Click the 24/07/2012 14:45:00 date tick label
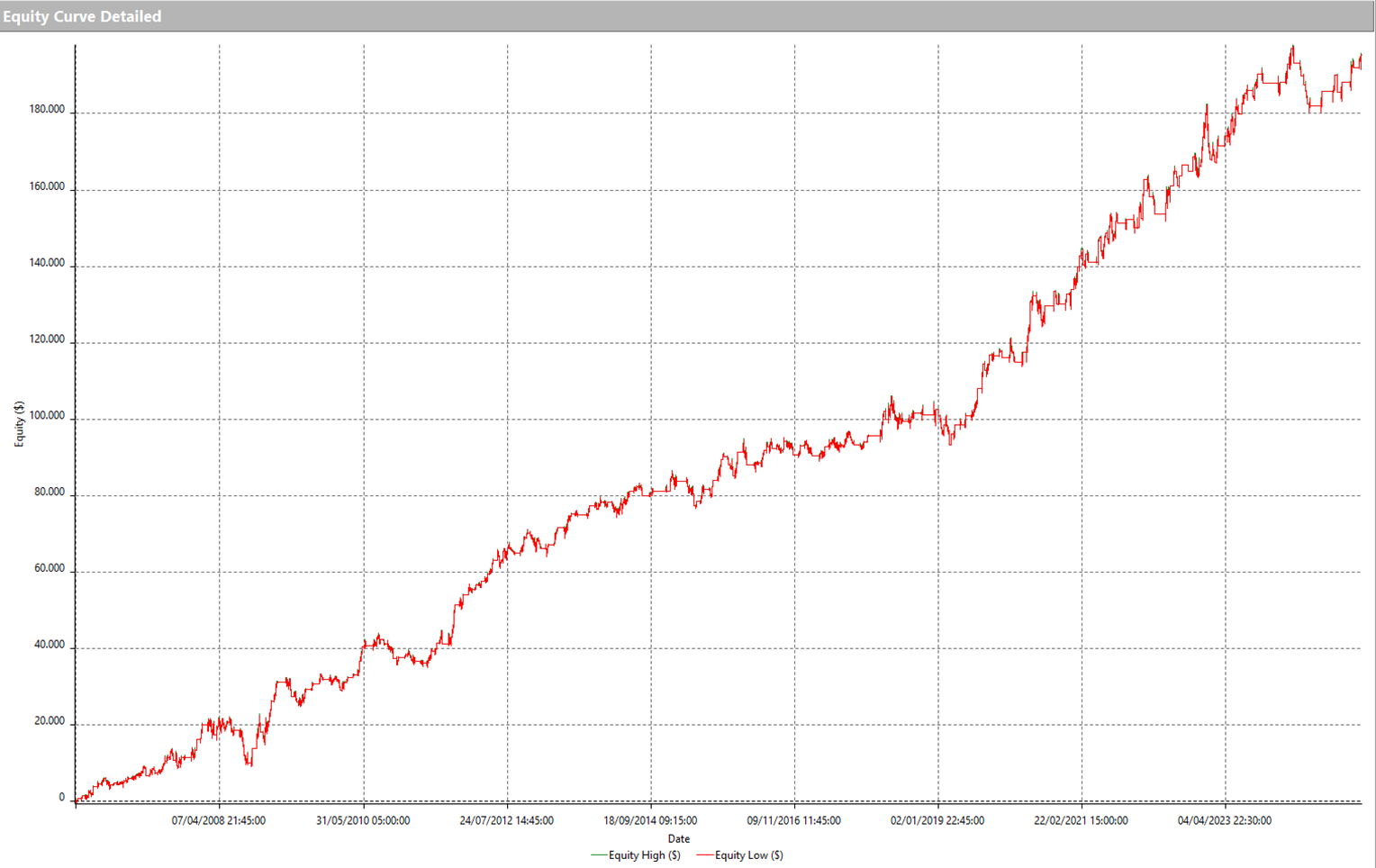 coord(508,820)
